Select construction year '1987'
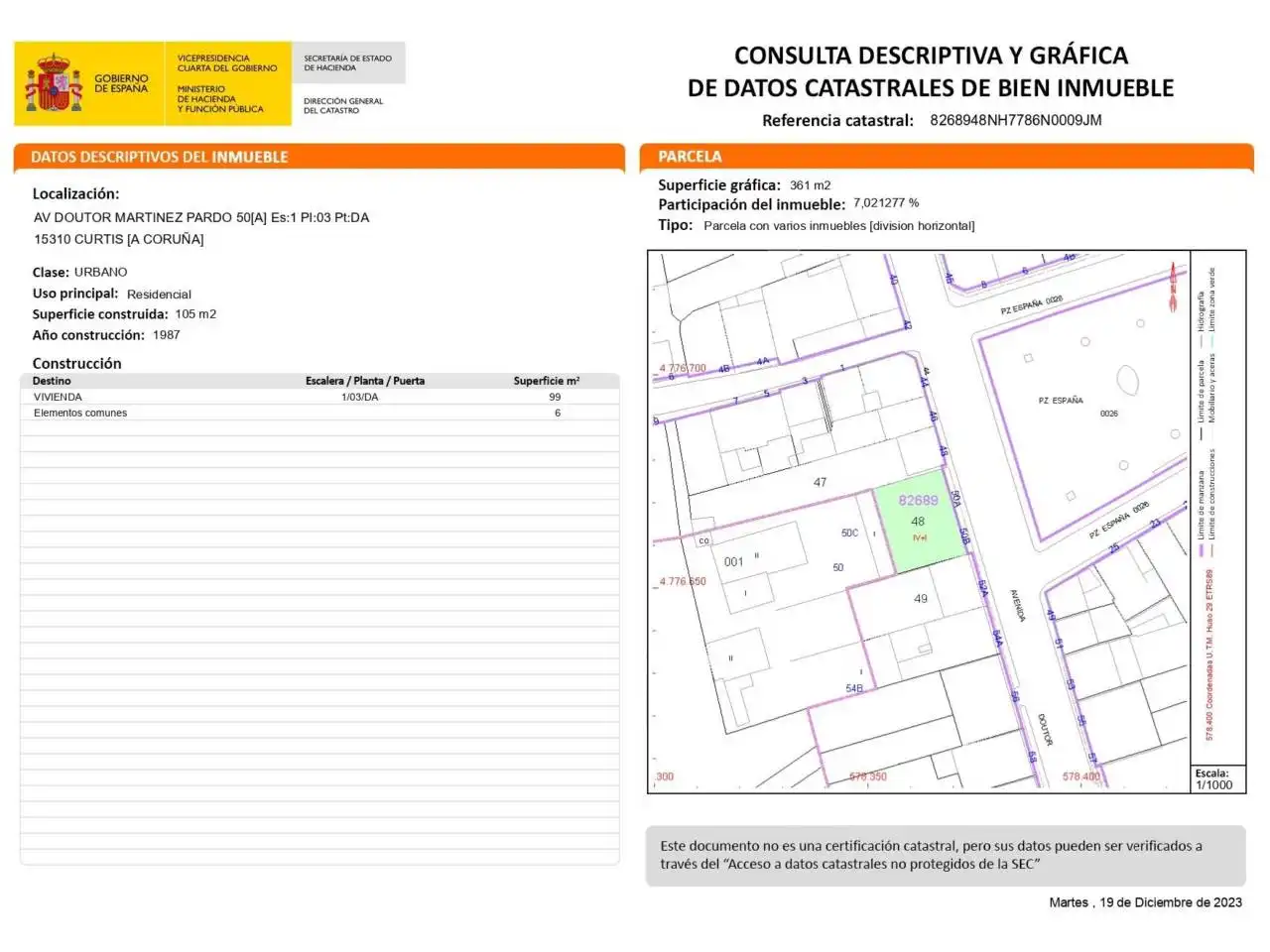This screenshot has width=1270, height=952. click(x=167, y=335)
